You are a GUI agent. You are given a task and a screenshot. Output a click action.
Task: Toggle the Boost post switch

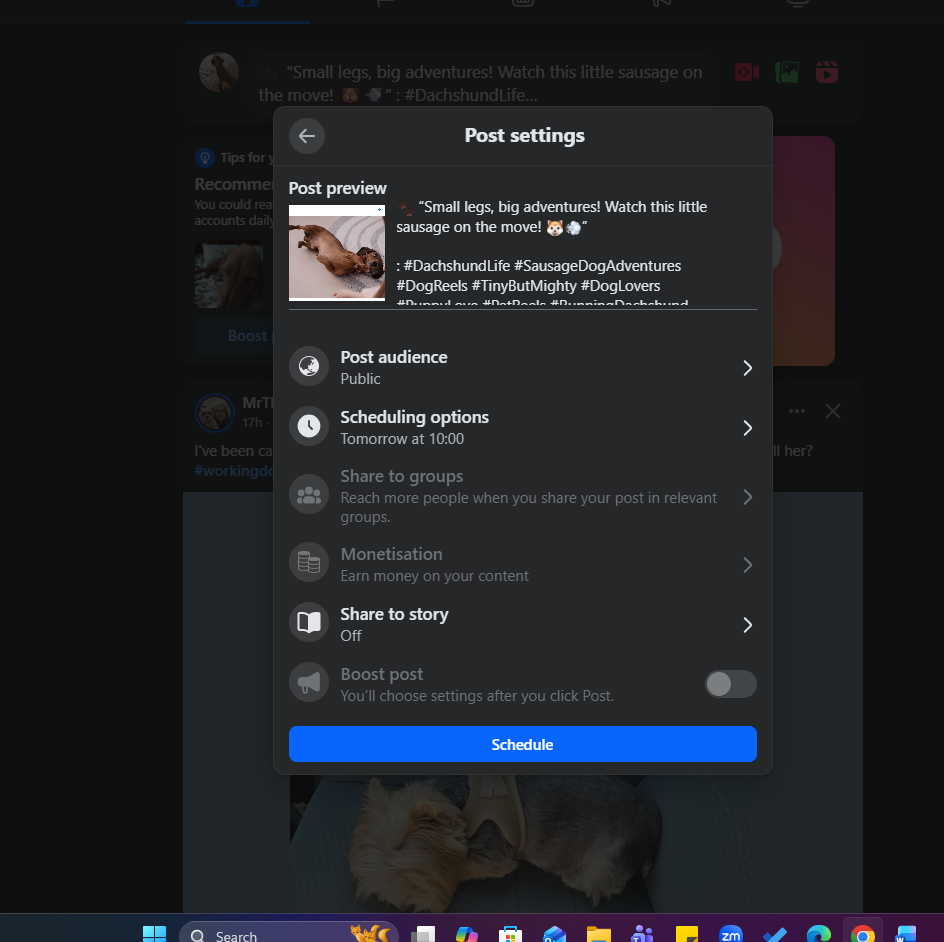[x=730, y=684]
